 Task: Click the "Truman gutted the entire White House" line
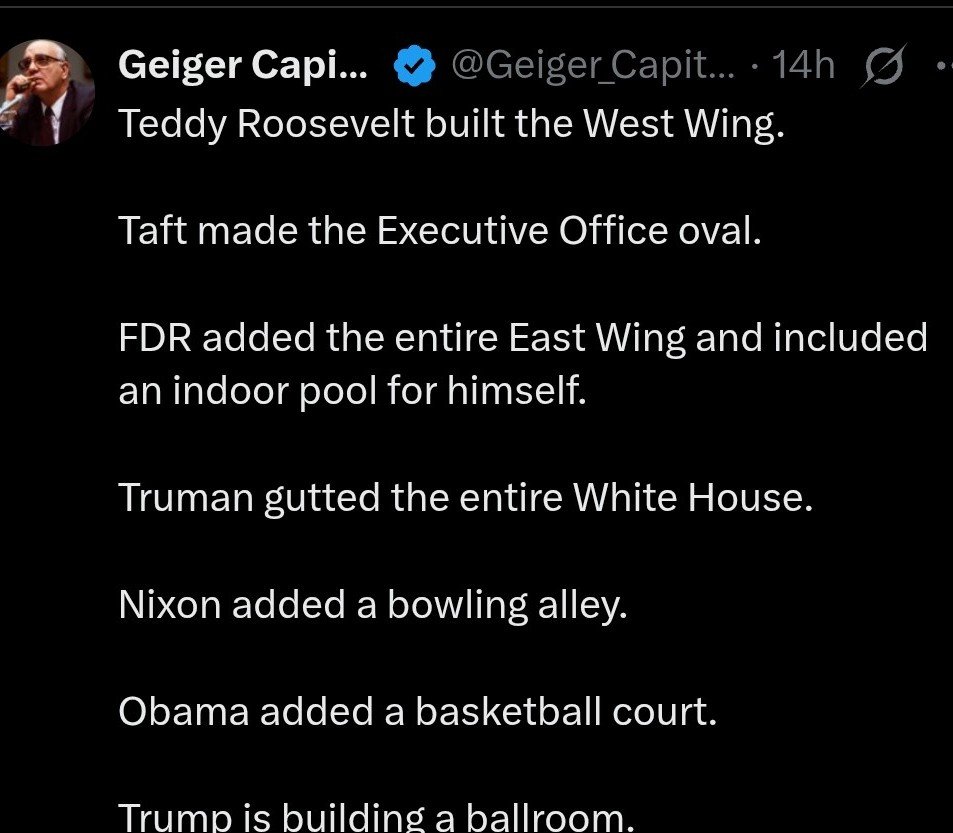(466, 497)
